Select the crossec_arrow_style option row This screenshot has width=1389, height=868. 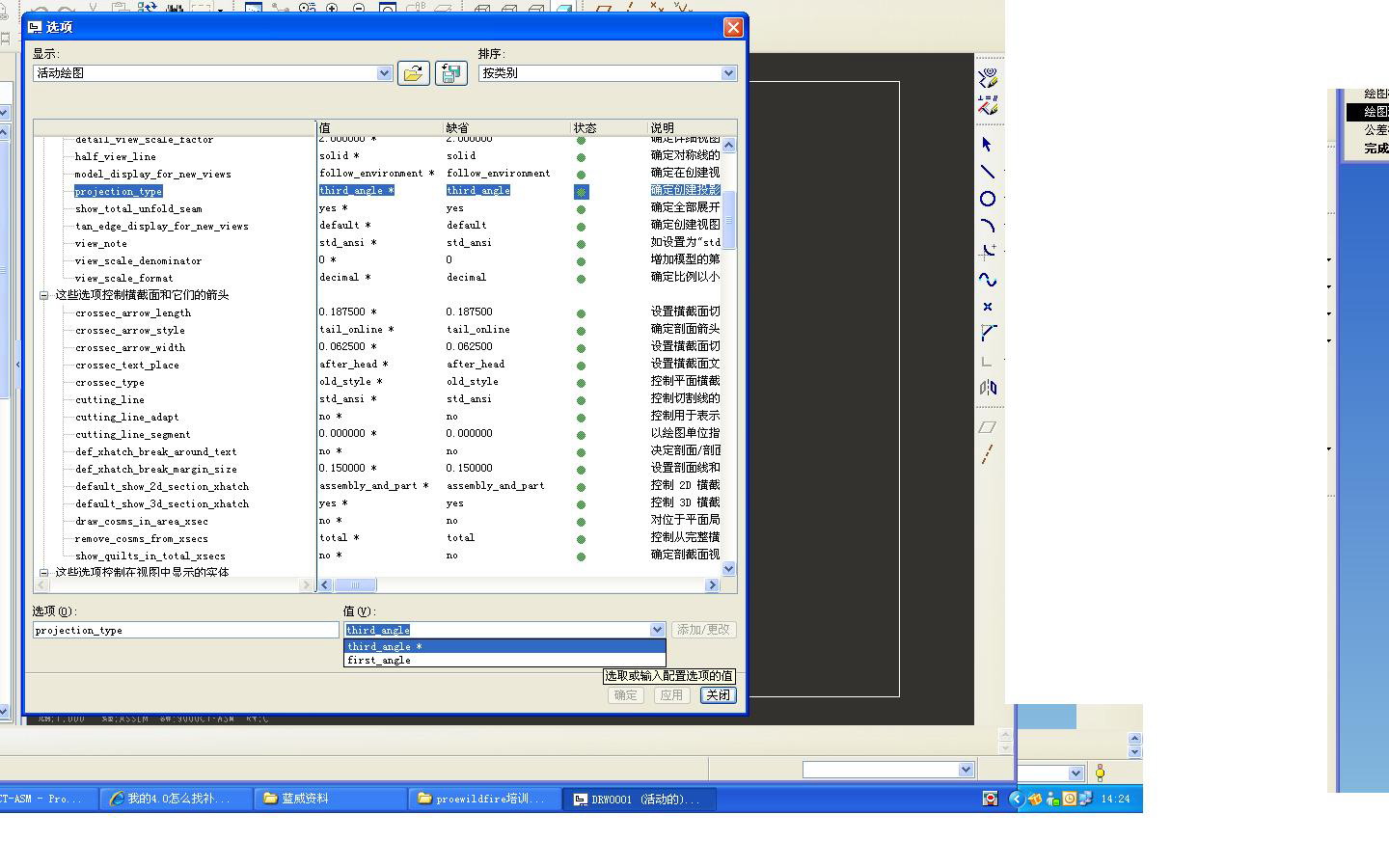point(130,331)
